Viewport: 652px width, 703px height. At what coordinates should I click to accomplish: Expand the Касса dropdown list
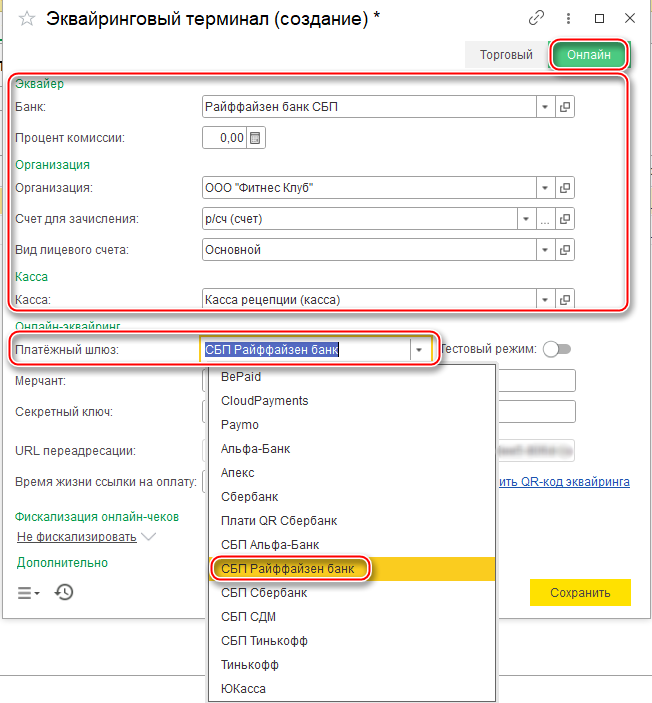click(545, 299)
